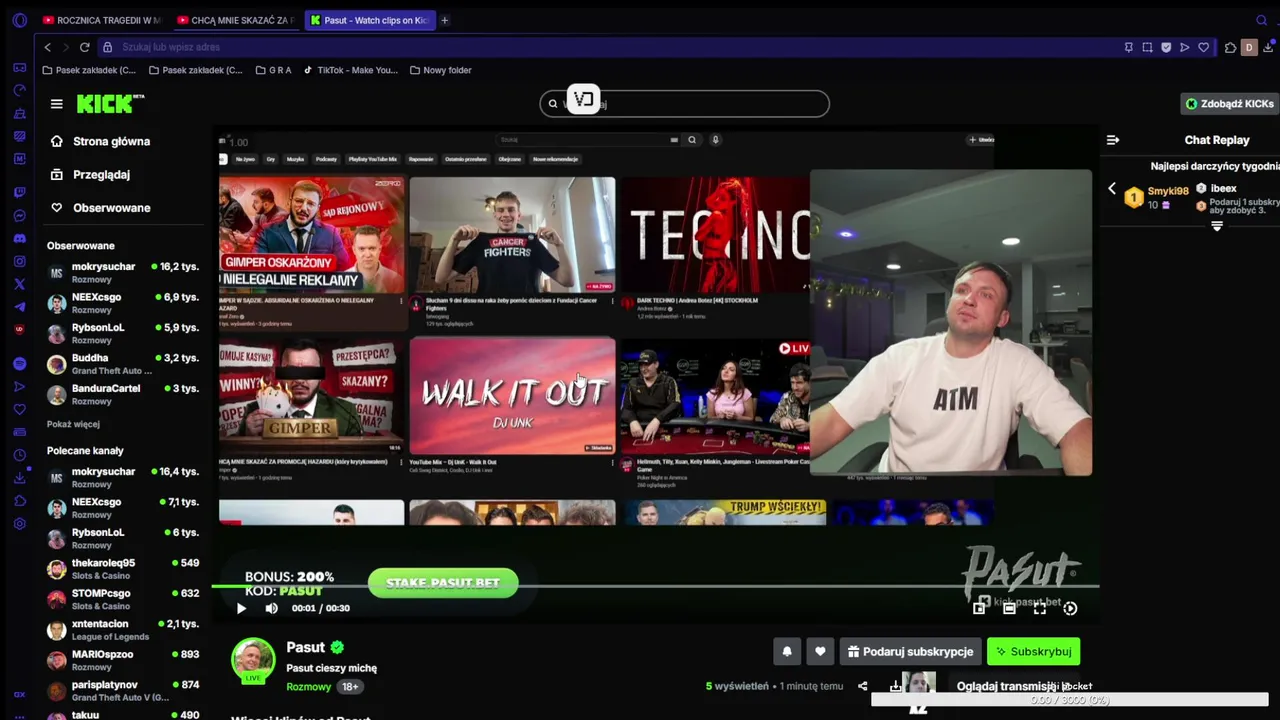Open the browser downloads icon

coord(1269,47)
